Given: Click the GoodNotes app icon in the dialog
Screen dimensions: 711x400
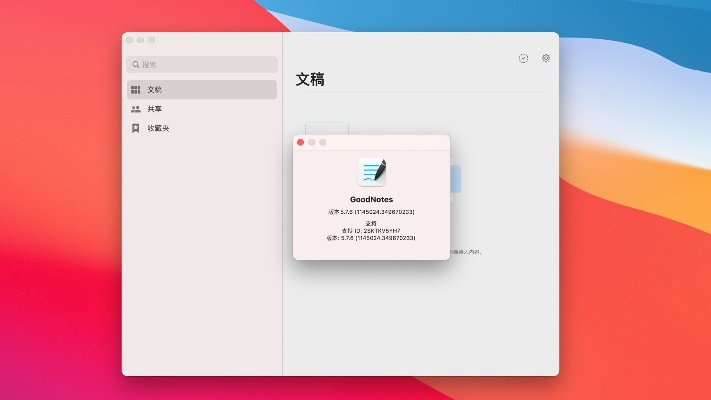Looking at the screenshot, I should coord(372,172).
